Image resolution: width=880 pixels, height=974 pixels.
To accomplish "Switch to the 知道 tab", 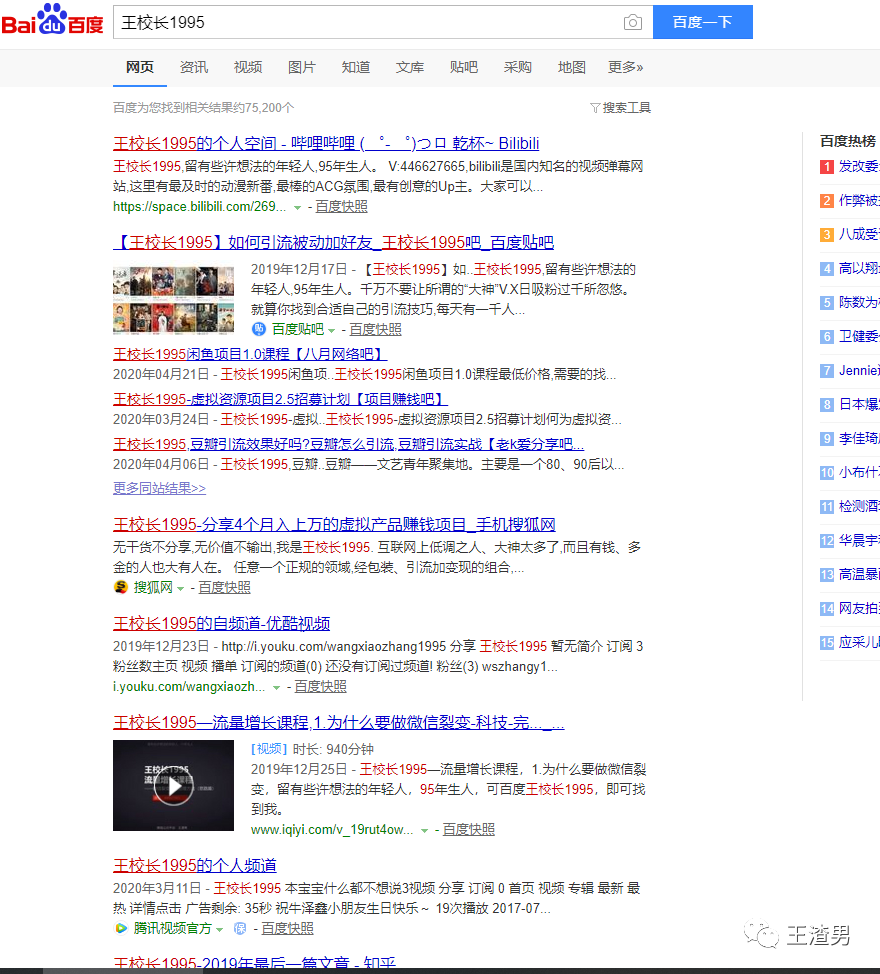I will 356,67.
